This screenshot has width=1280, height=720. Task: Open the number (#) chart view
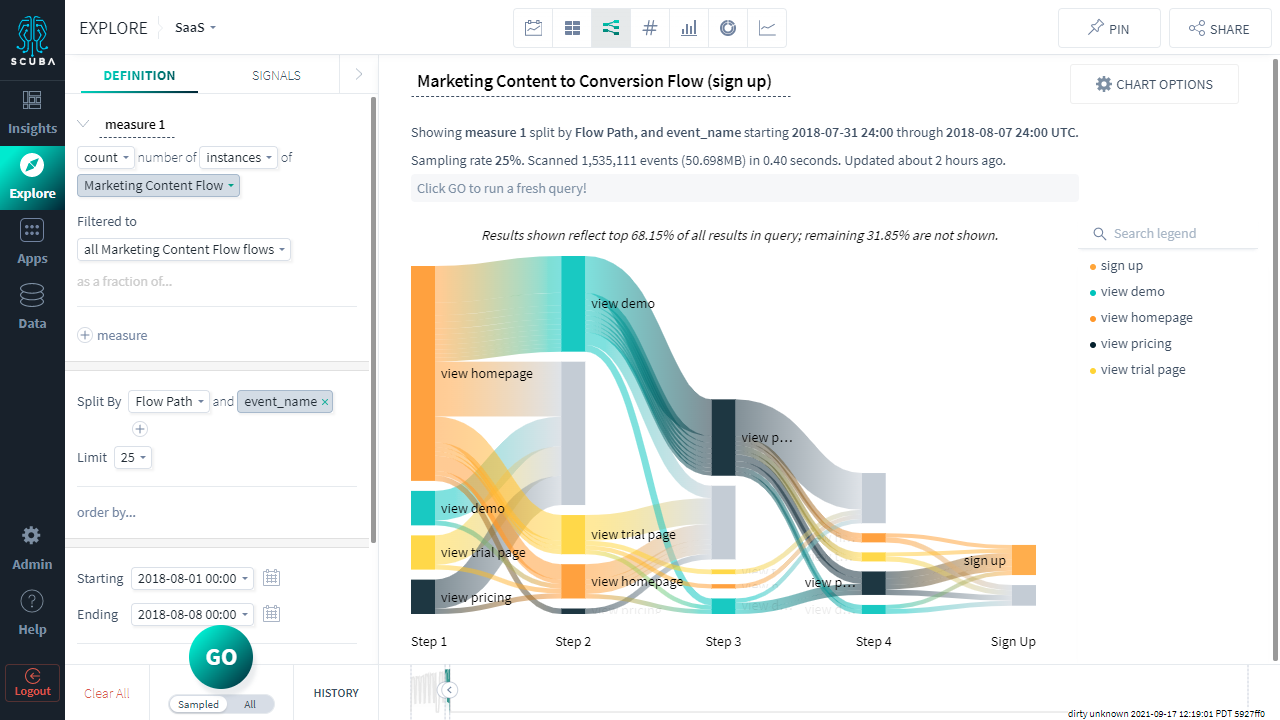[650, 27]
